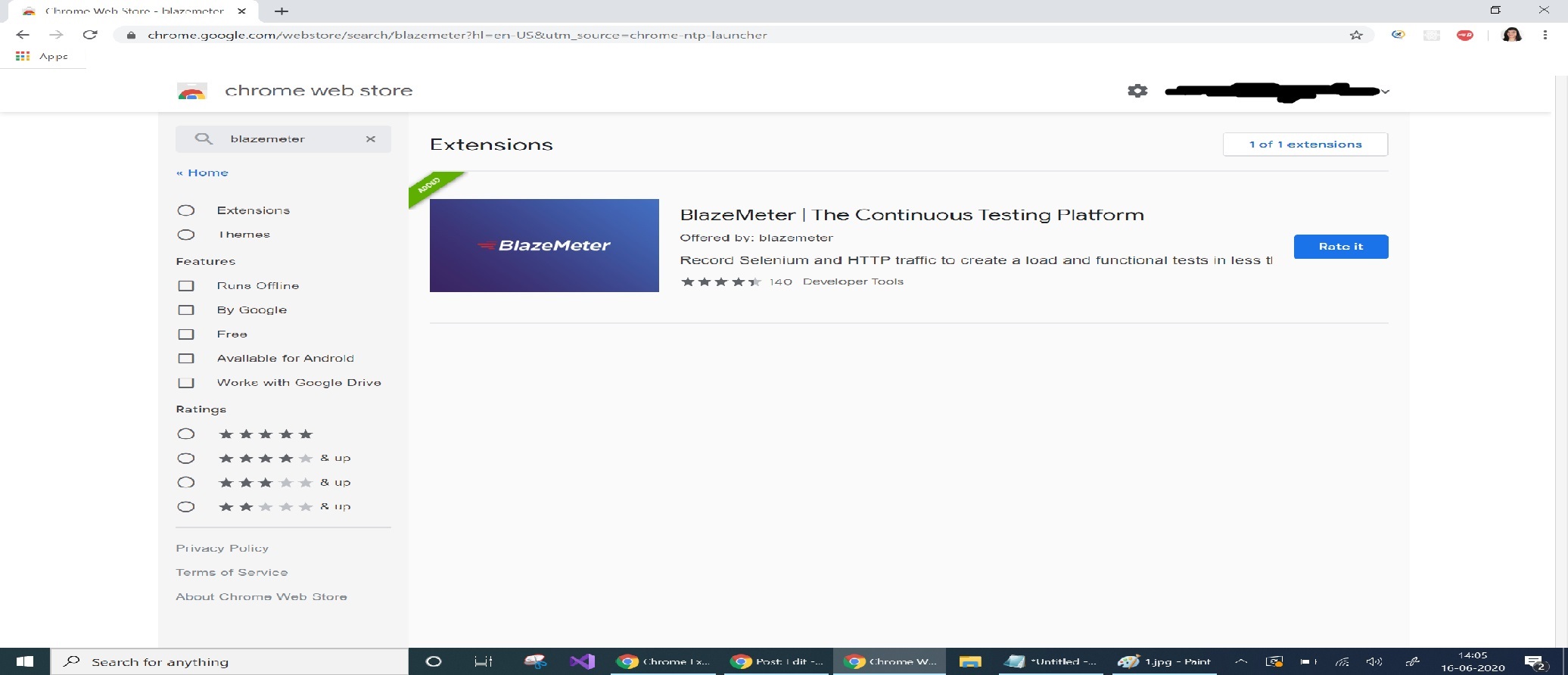Open the Windows Start menu

(25, 661)
